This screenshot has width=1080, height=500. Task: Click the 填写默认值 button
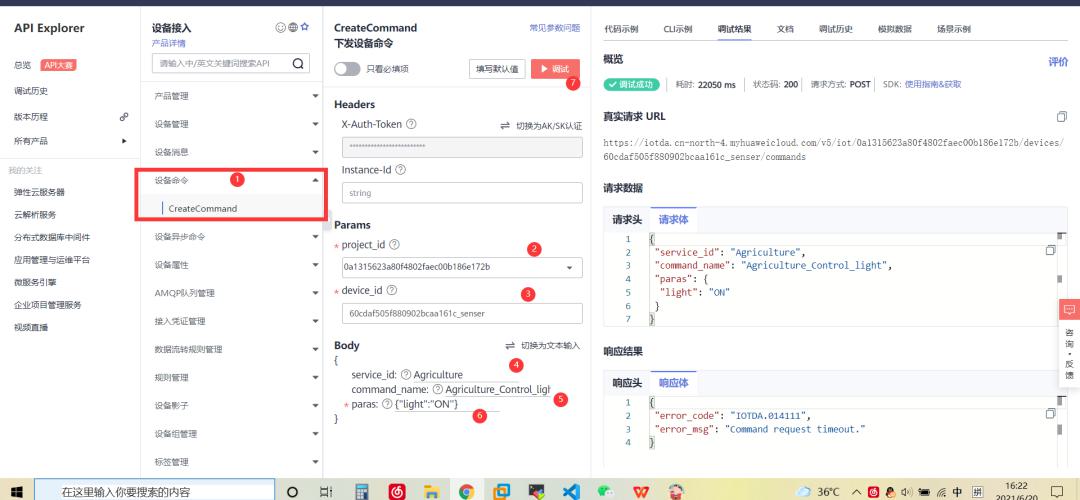[x=497, y=69]
